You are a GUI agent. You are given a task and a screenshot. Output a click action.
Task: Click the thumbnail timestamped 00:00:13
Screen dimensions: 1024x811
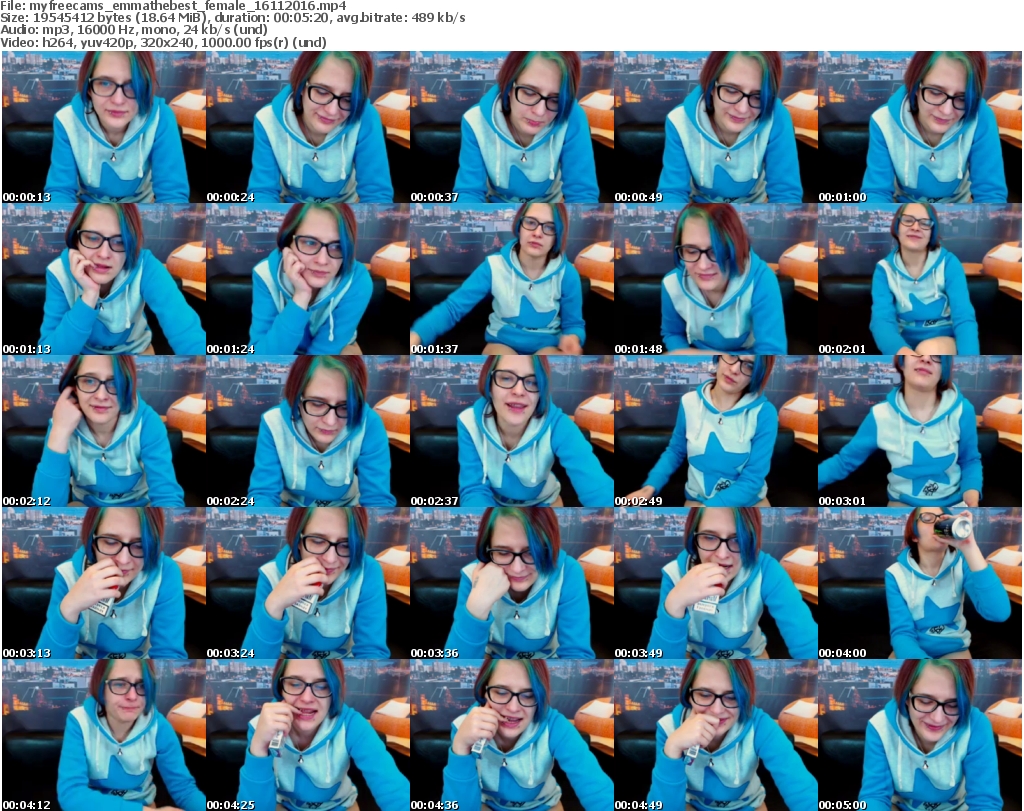103,127
